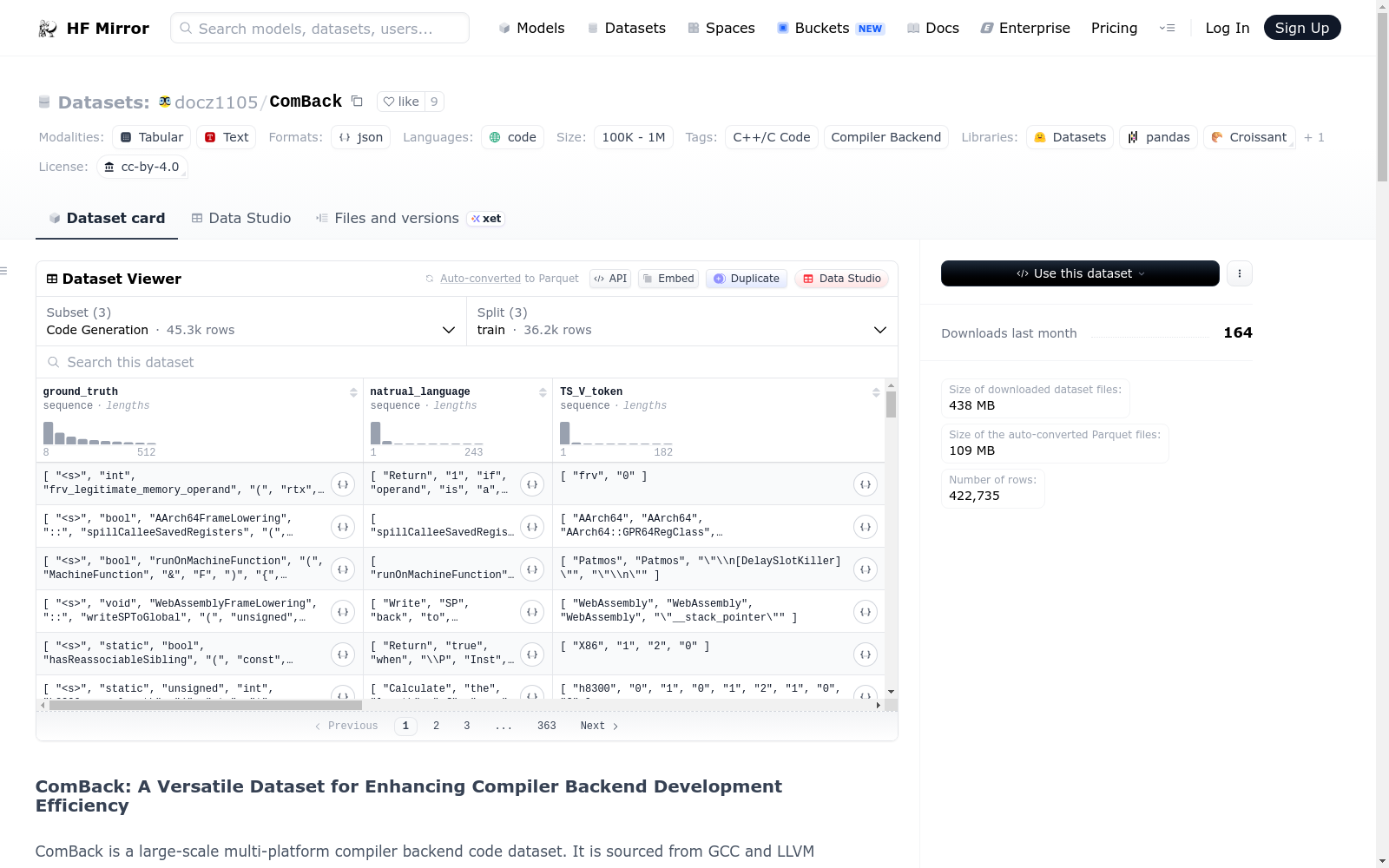This screenshot has height=868, width=1389.
Task: Open the Pricing page
Action: pos(1114,28)
